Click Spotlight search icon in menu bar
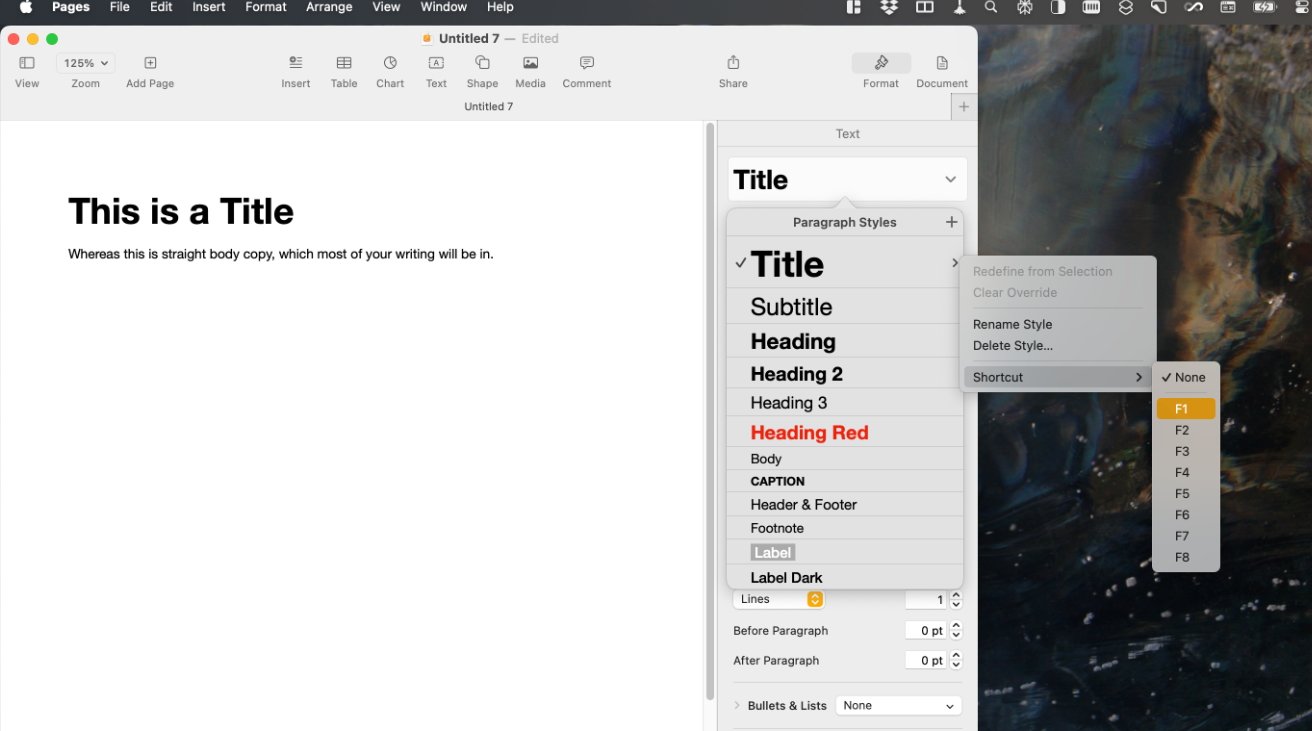The width and height of the screenshot is (1312, 731). coord(991,7)
